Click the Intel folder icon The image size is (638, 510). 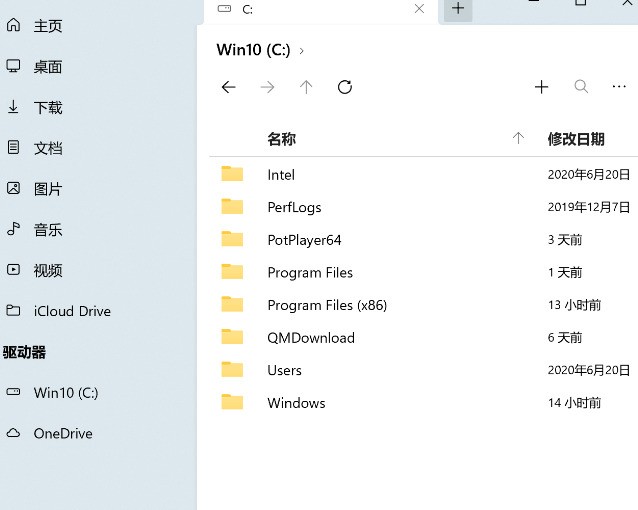[x=232, y=174]
